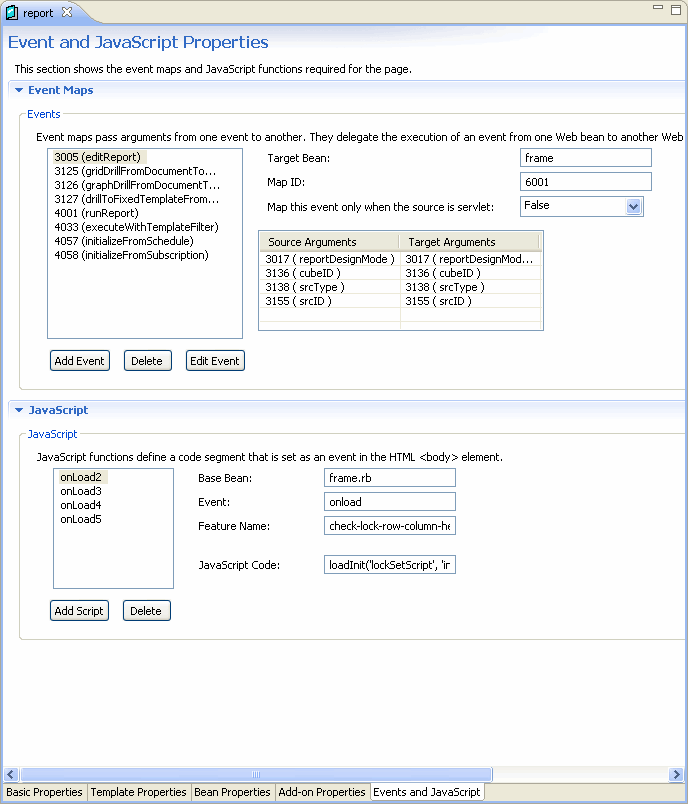The image size is (688, 804).
Task: Select the report tab label
Action: coord(38,13)
